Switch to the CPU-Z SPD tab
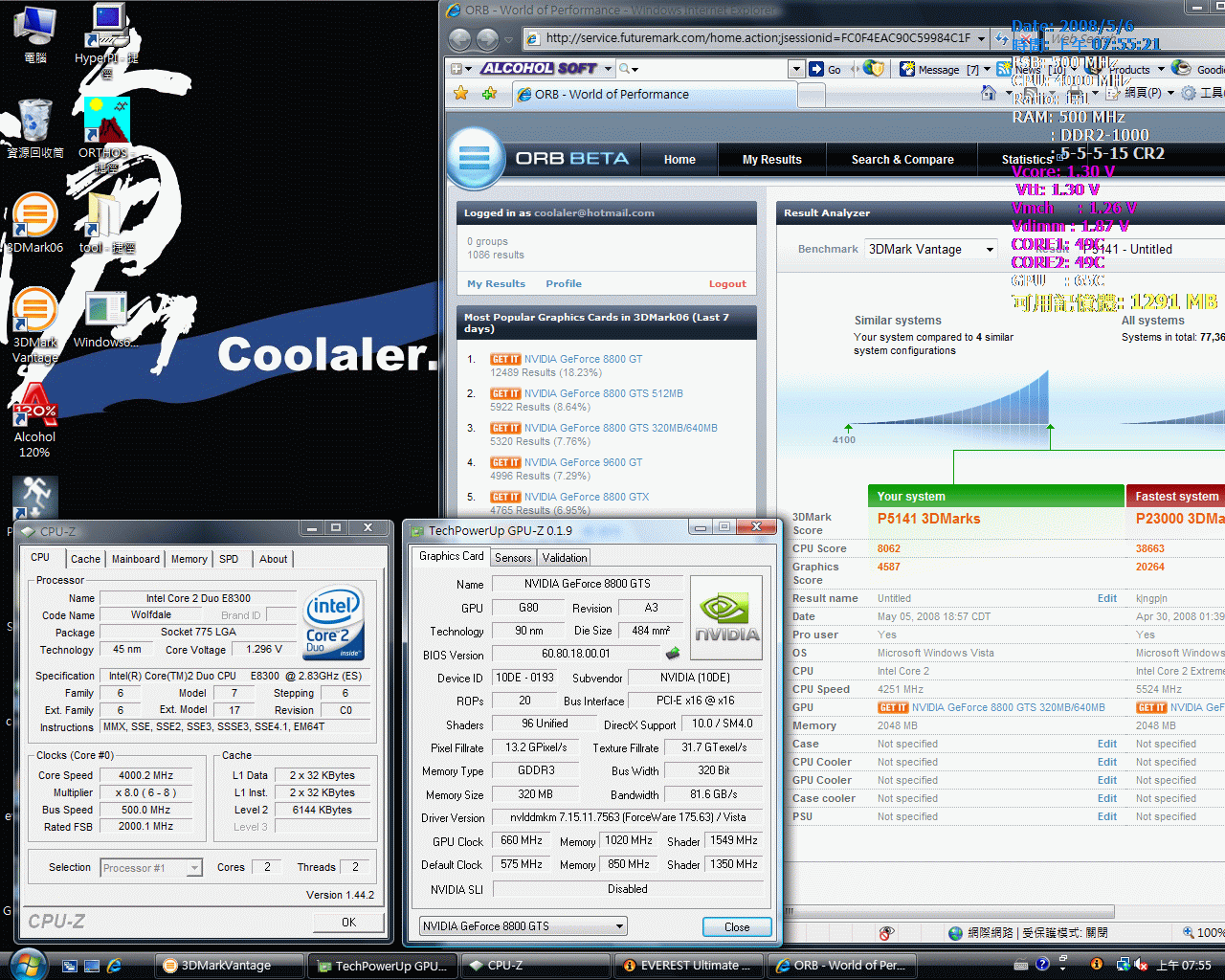 click(x=229, y=559)
